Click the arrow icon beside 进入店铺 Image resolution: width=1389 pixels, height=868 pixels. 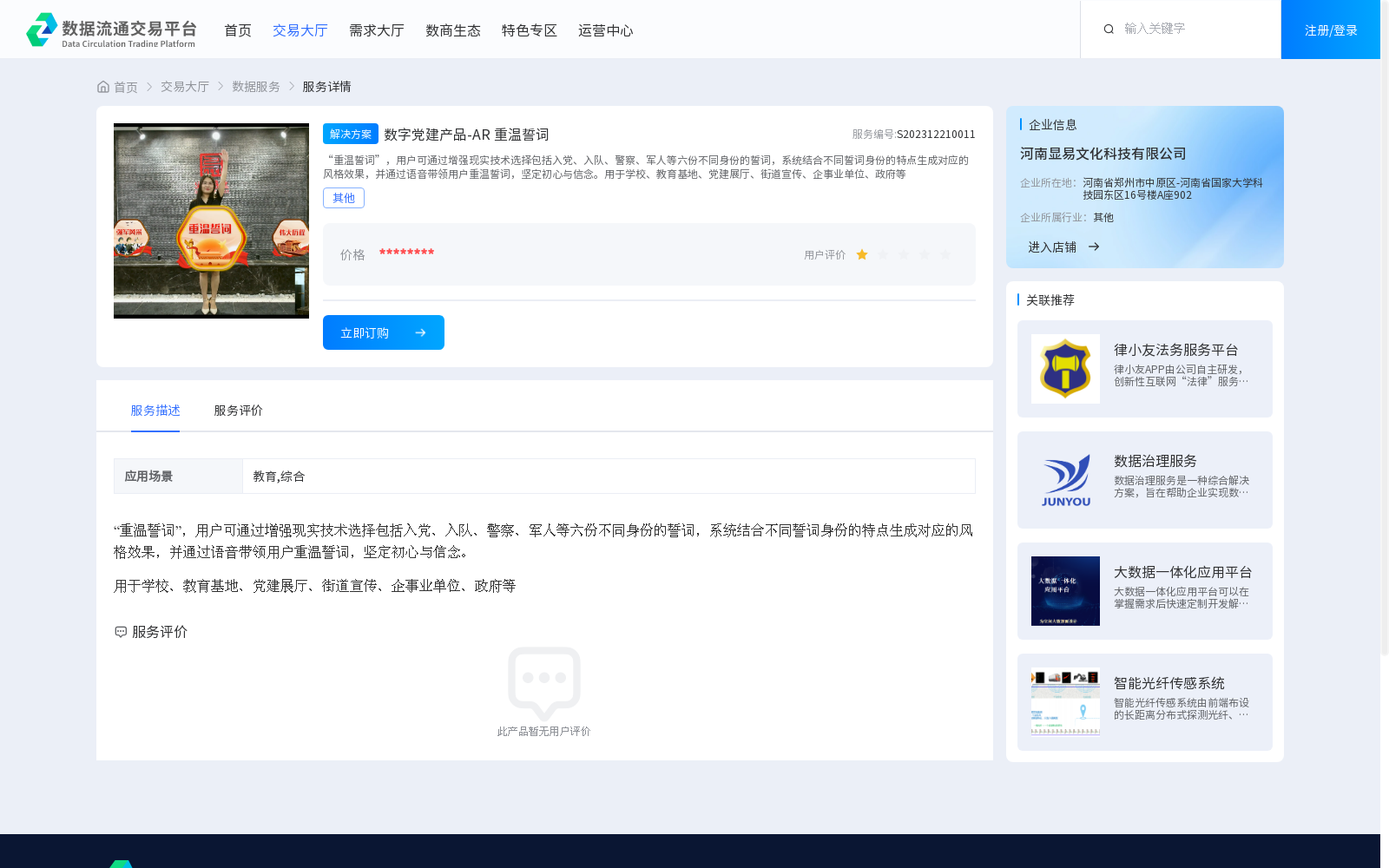(x=1094, y=247)
